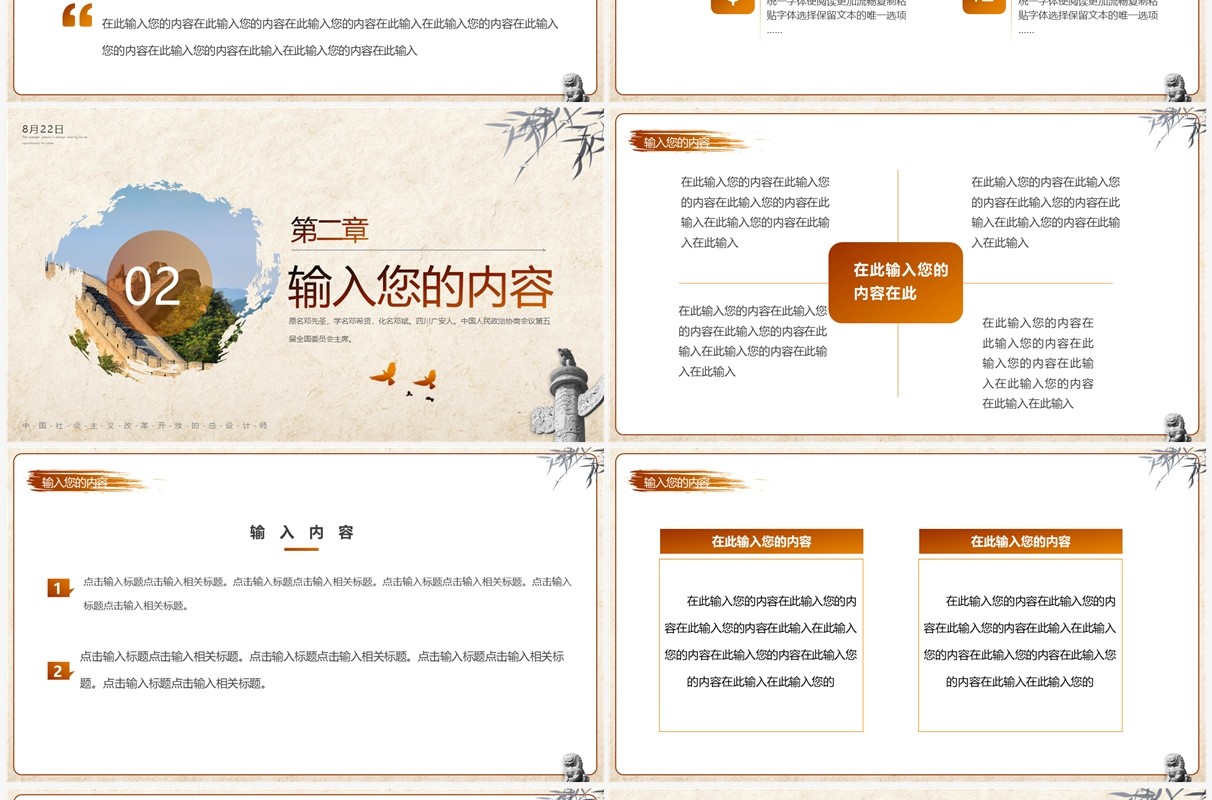Click 输入您的内容 brush label on two-column slide
Image resolution: width=1212 pixels, height=800 pixels.
tap(677, 483)
